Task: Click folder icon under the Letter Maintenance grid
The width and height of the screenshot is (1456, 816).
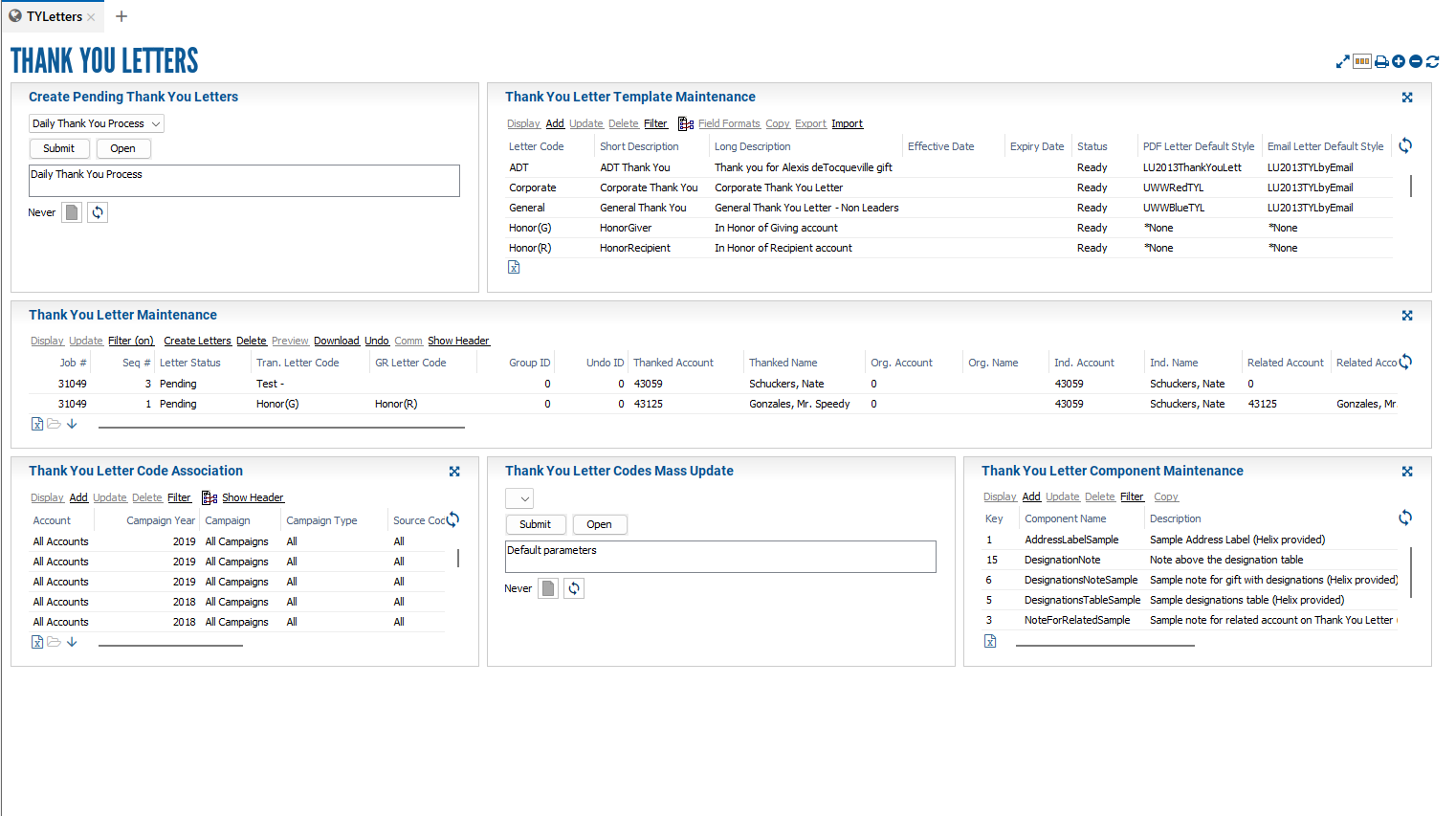Action: tap(55, 424)
